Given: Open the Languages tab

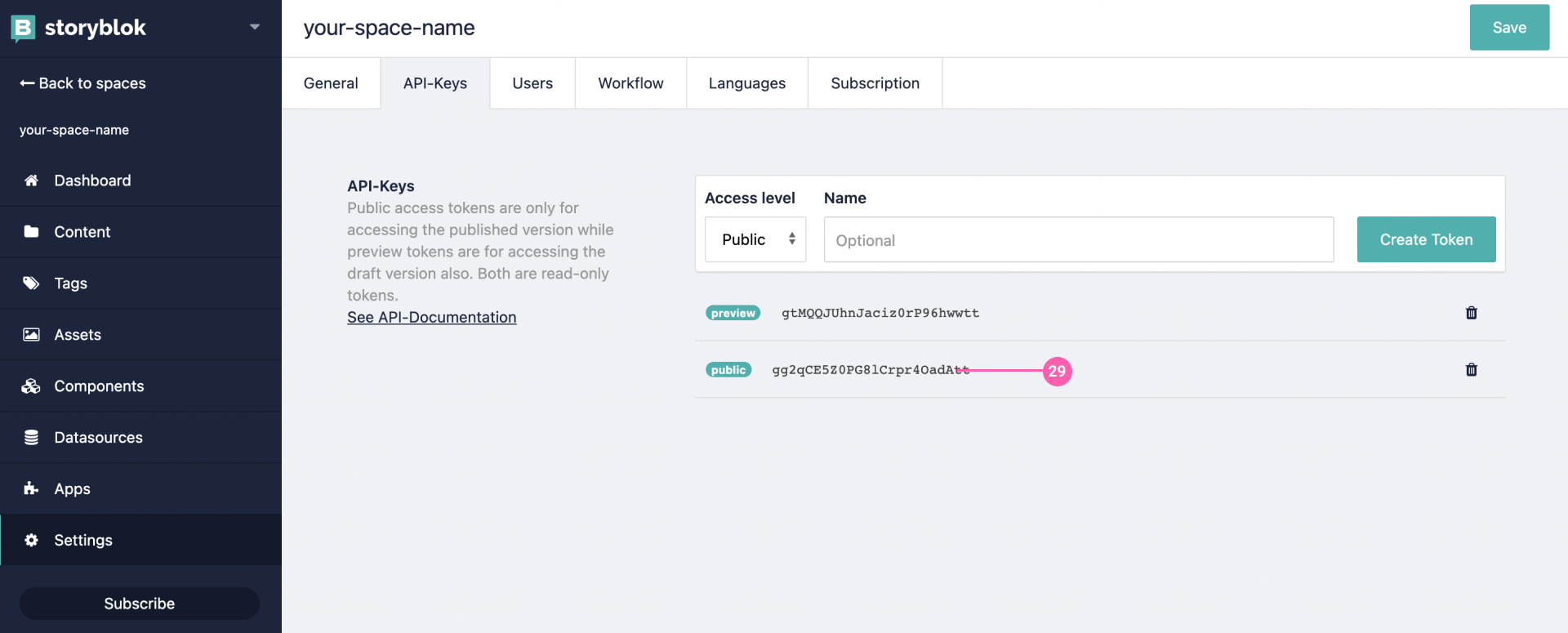Looking at the screenshot, I should coord(747,83).
